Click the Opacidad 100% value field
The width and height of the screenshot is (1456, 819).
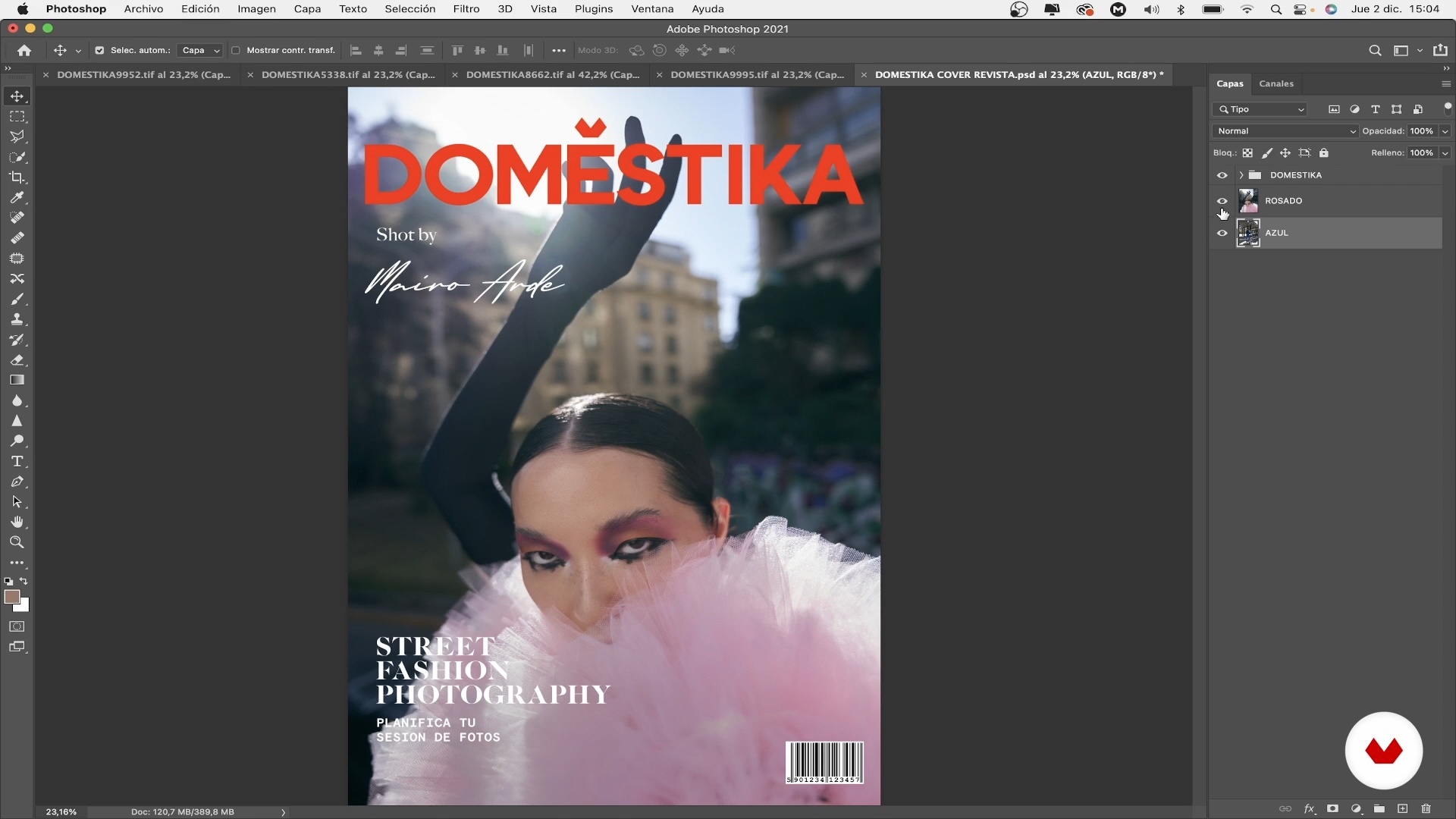[x=1422, y=131]
